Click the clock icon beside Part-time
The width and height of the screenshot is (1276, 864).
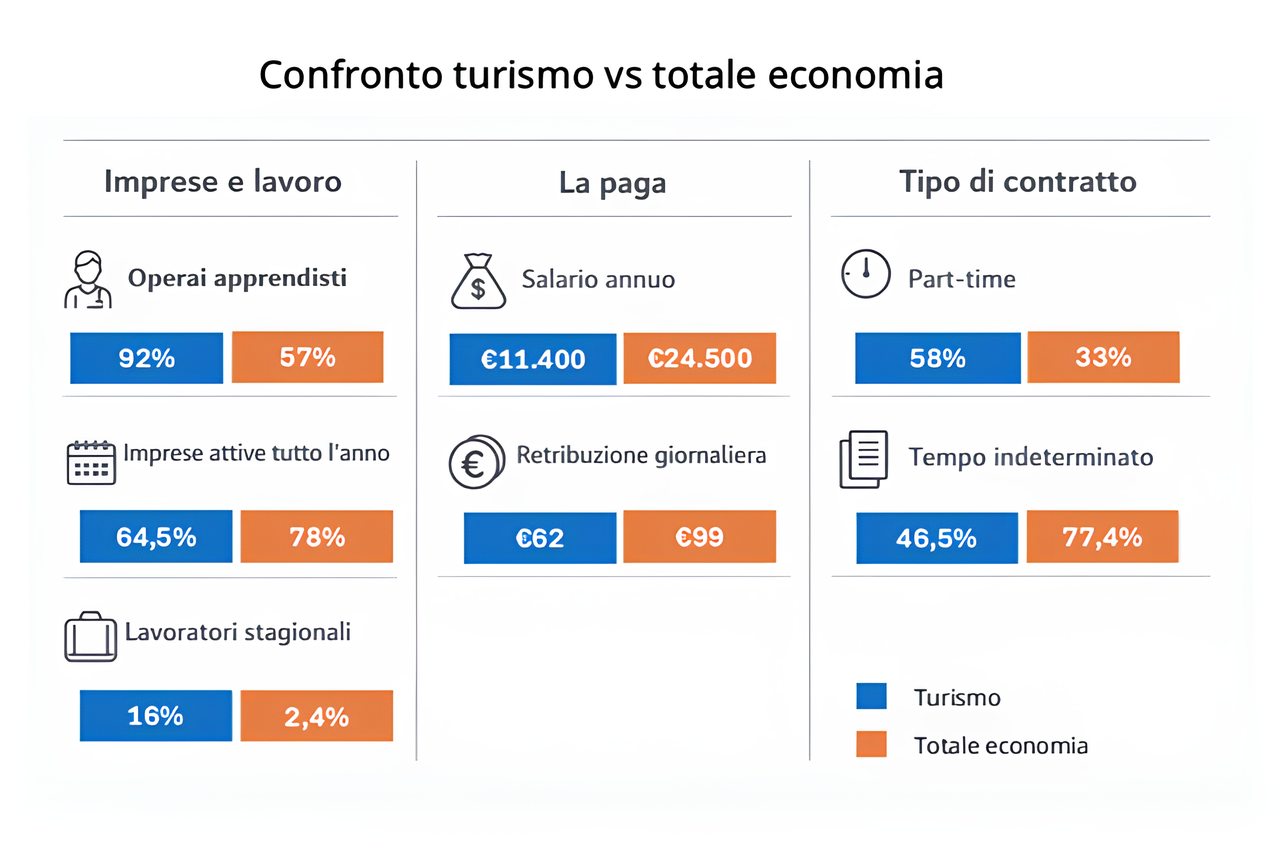pos(865,274)
